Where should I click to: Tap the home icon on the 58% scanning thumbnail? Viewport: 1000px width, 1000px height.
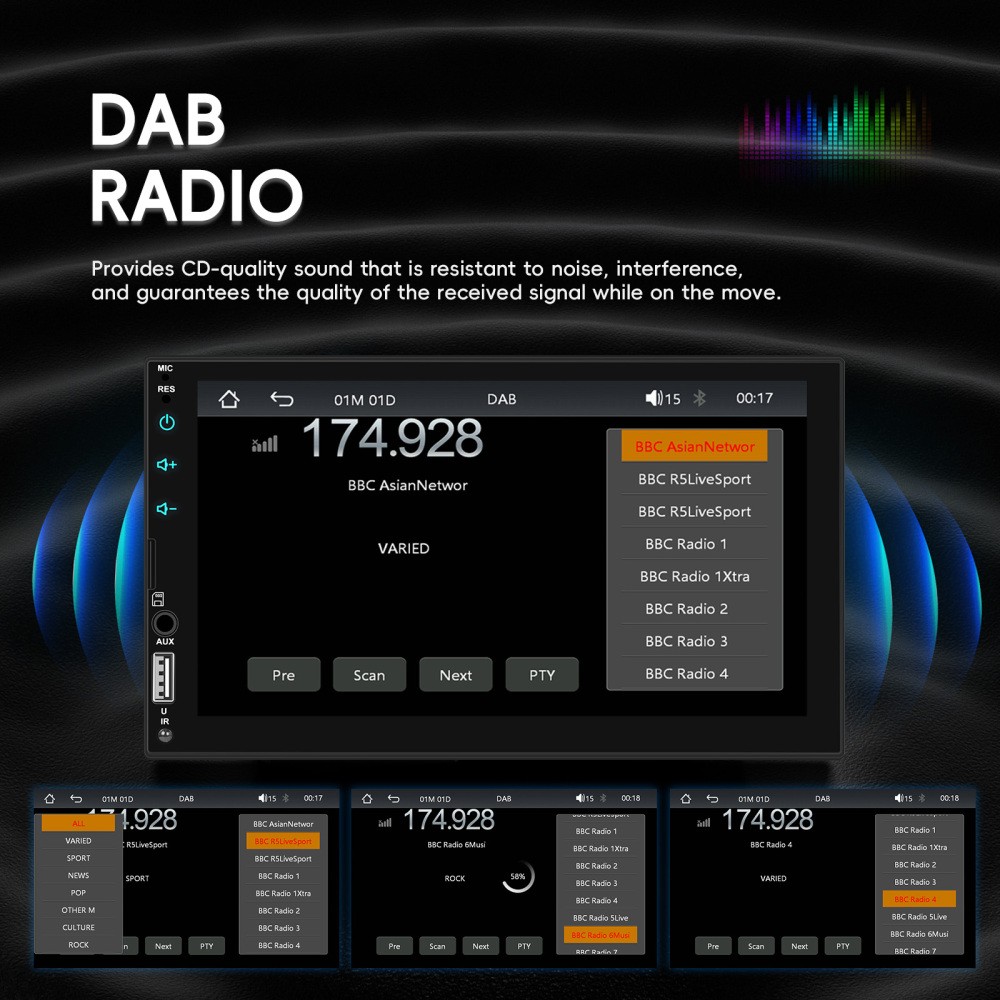[367, 798]
